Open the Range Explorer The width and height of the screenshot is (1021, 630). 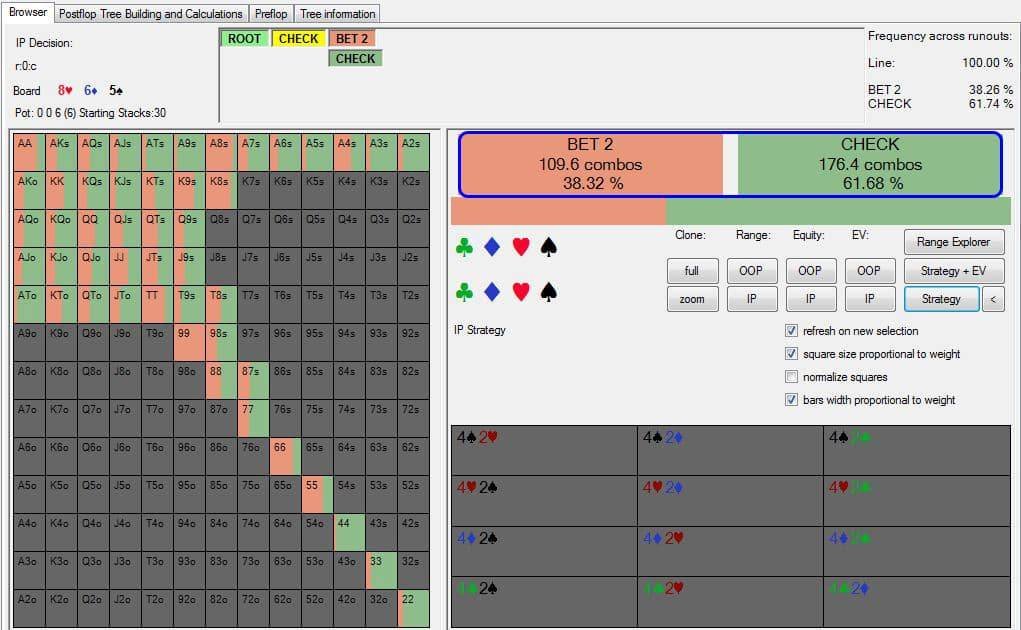(953, 242)
